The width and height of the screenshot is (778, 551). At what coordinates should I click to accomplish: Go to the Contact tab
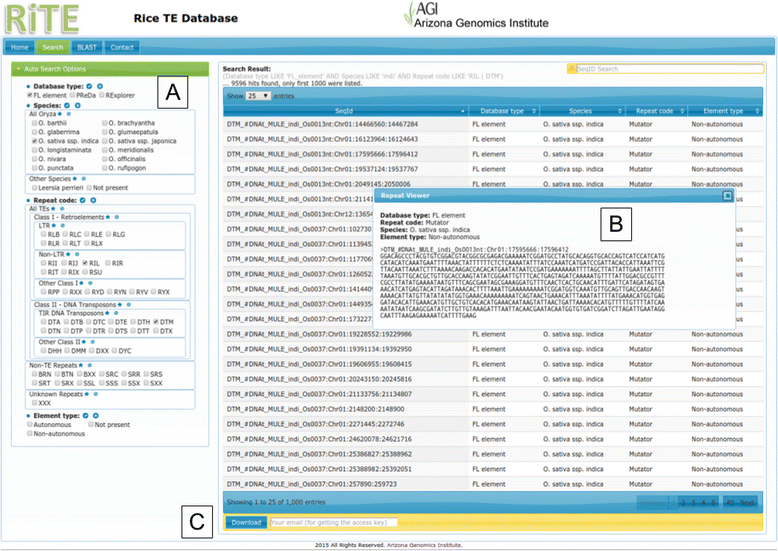pyautogui.click(x=122, y=47)
